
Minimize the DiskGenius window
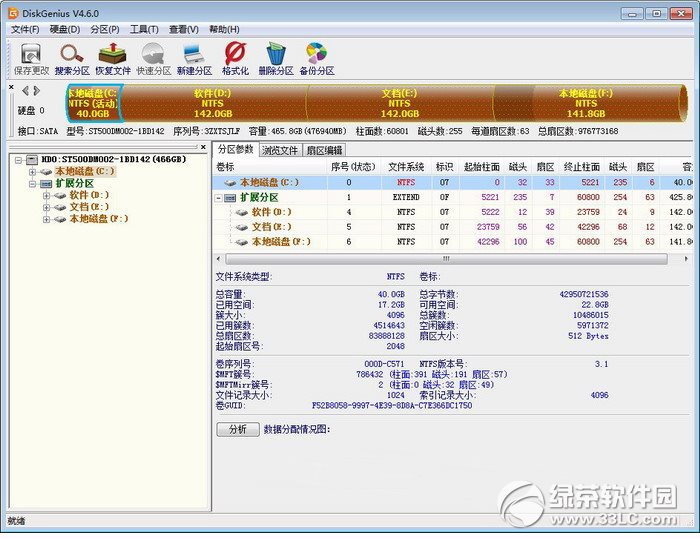[x=631, y=14]
